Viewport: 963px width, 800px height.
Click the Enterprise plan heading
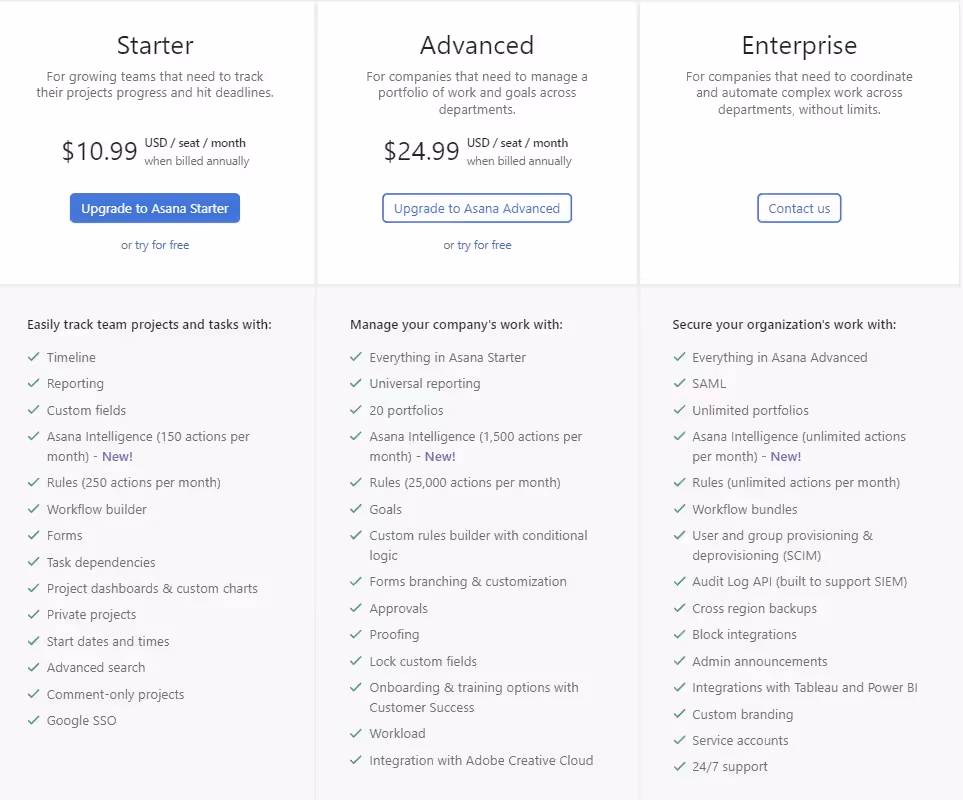pyautogui.click(x=799, y=45)
